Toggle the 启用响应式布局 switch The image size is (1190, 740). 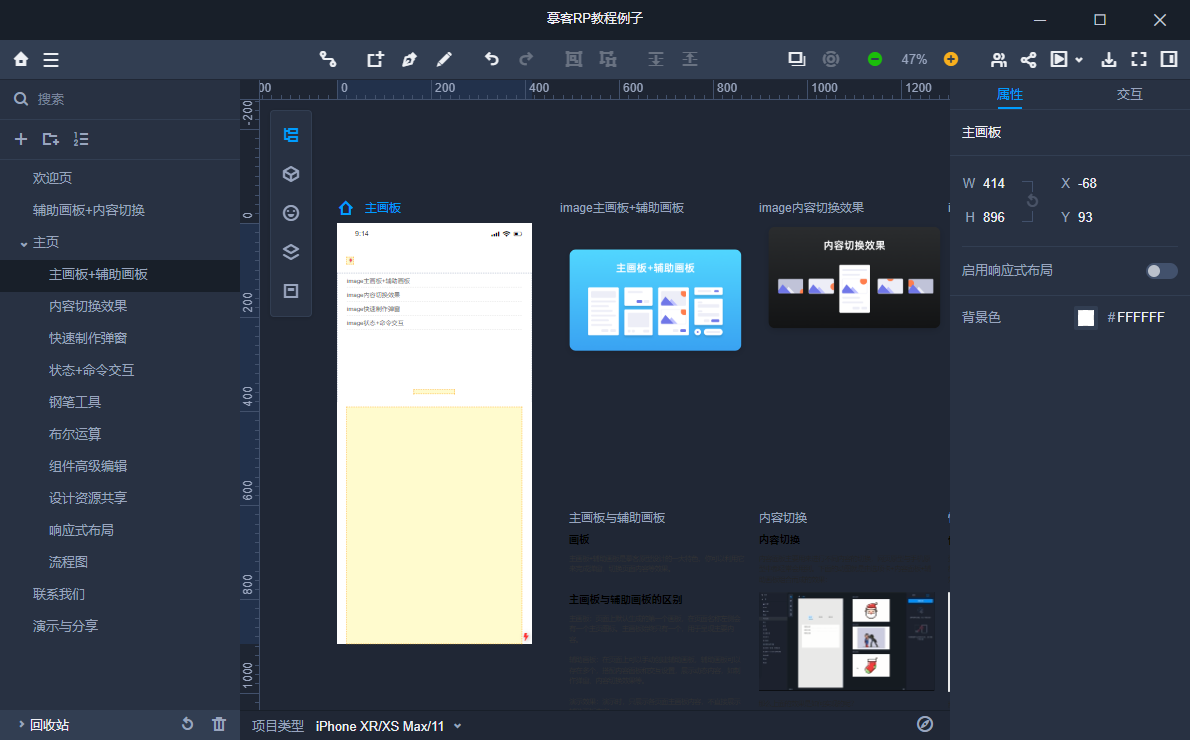click(1161, 271)
